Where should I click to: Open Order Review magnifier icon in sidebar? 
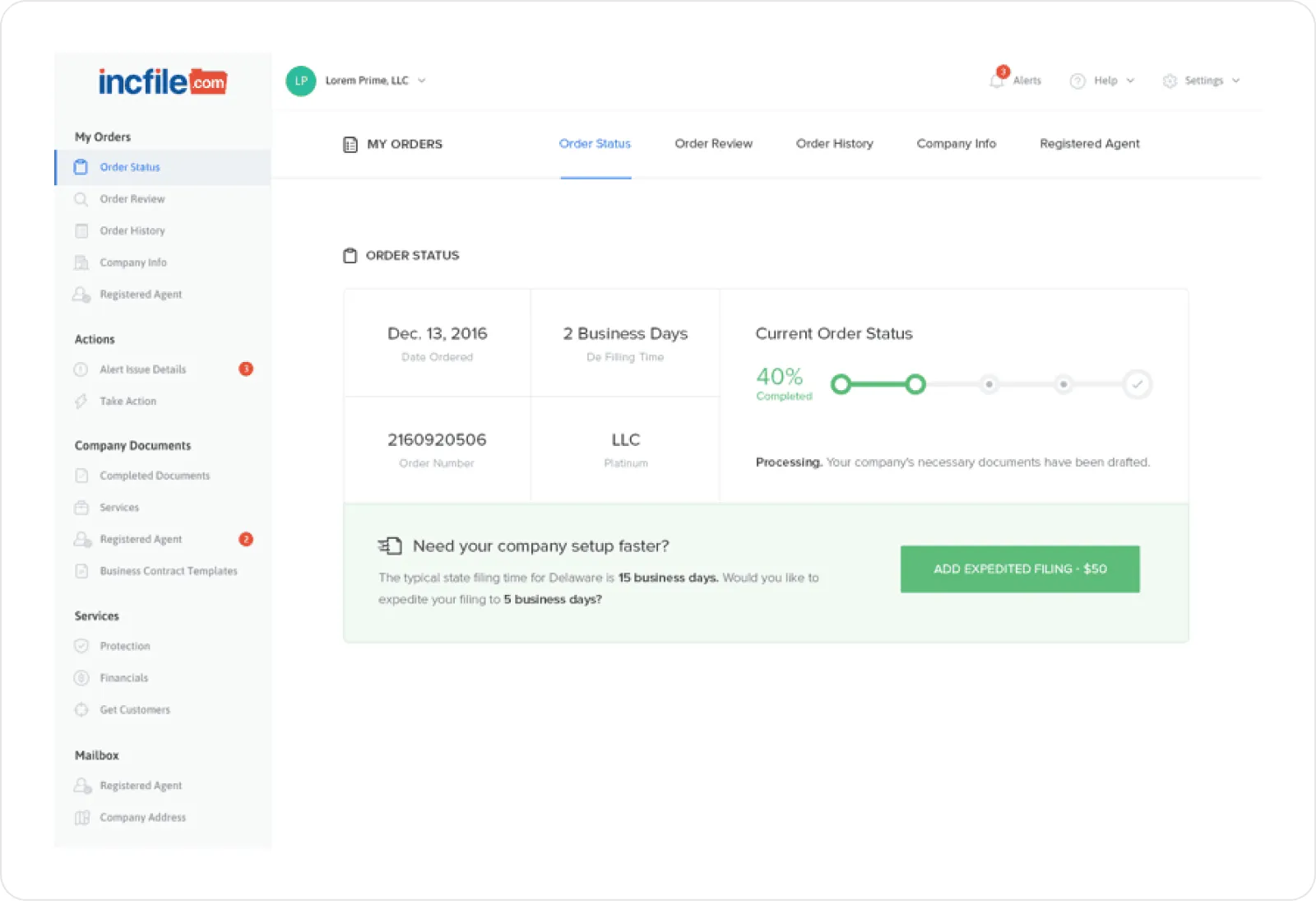coord(81,199)
